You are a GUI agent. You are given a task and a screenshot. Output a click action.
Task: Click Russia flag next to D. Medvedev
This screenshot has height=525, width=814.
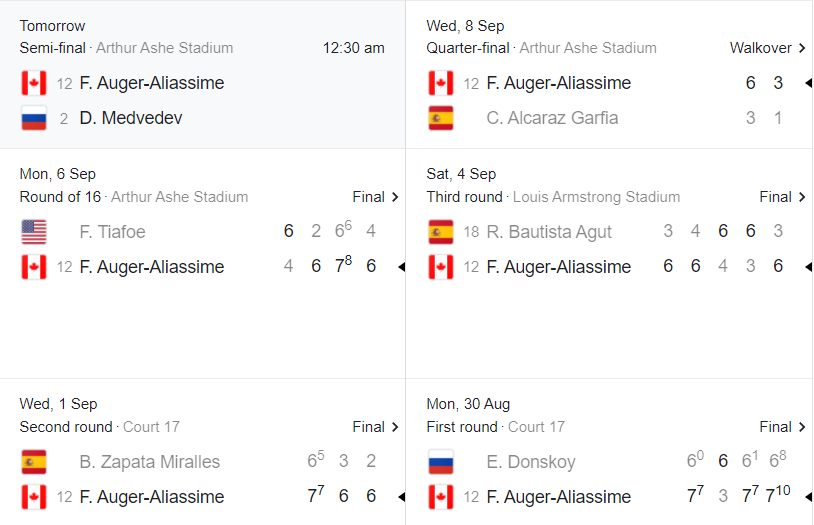(34, 118)
